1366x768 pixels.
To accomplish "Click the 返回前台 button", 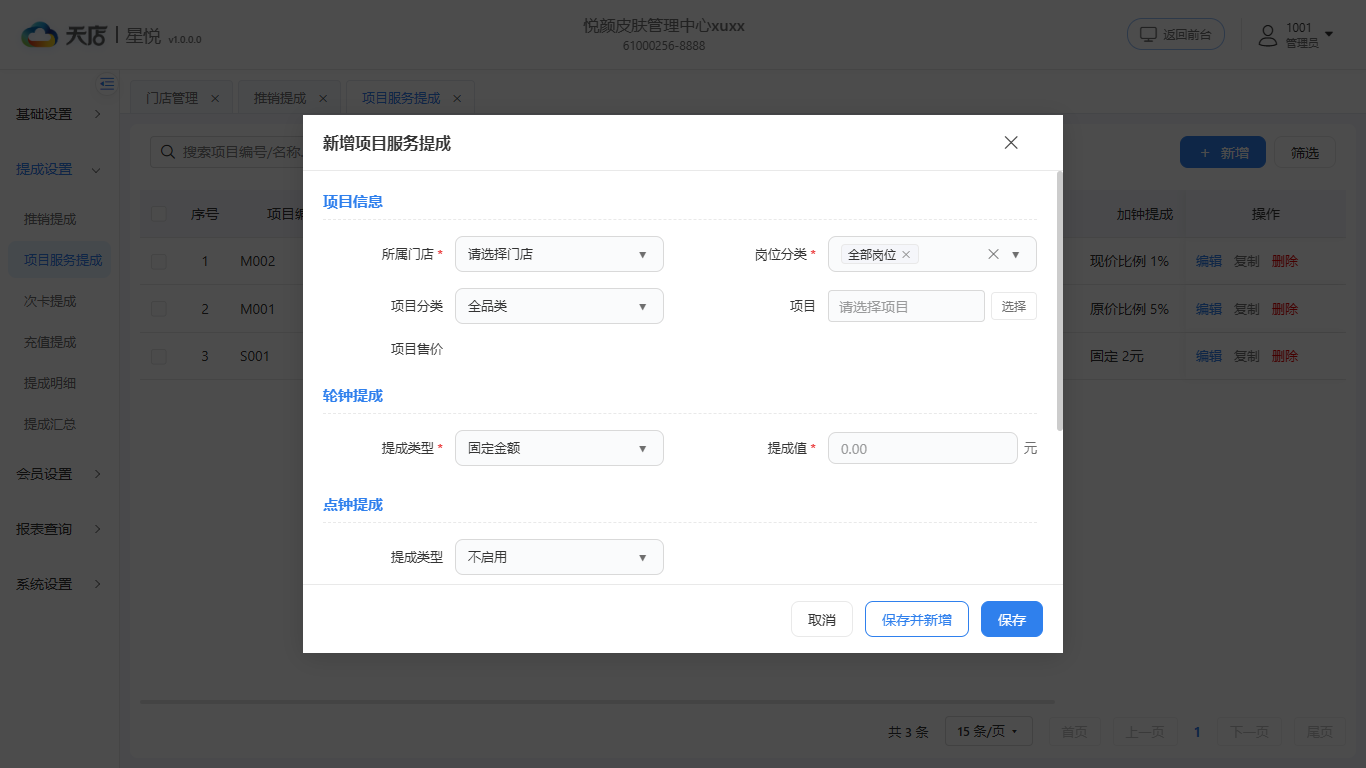I will coord(1176,34).
